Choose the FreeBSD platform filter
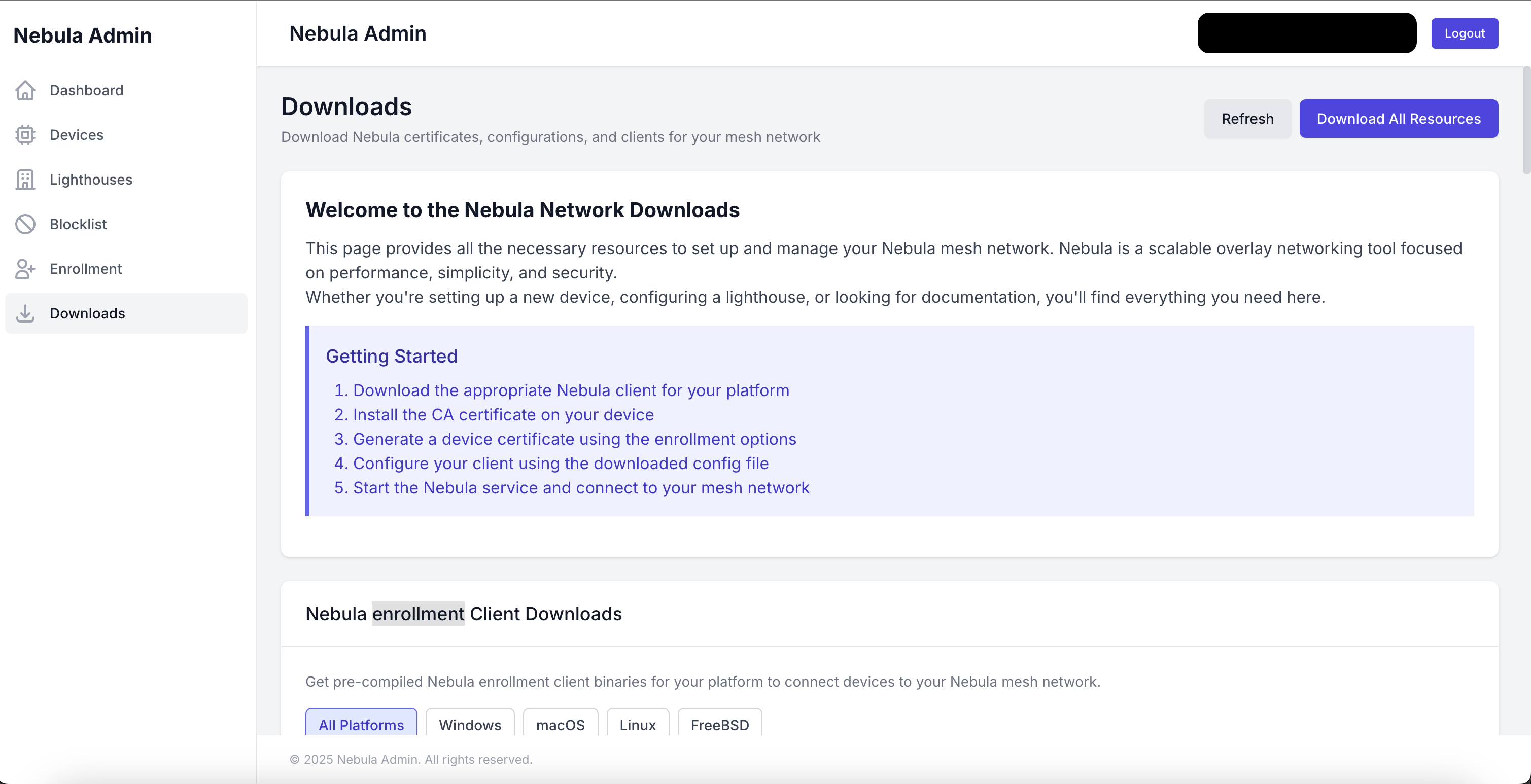Viewport: 1531px width, 784px height. (x=719, y=724)
